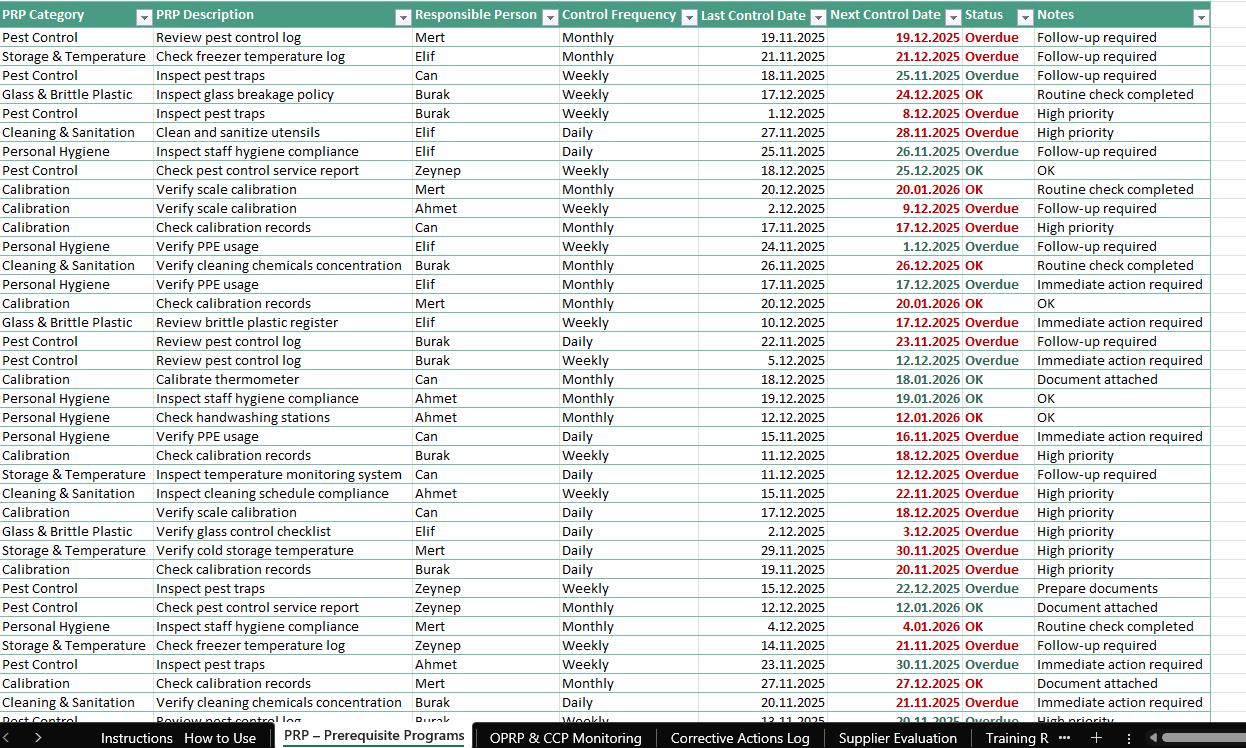Select last control date 24.11.2025
Viewport: 1246px width, 748px height.
pyautogui.click(x=763, y=246)
